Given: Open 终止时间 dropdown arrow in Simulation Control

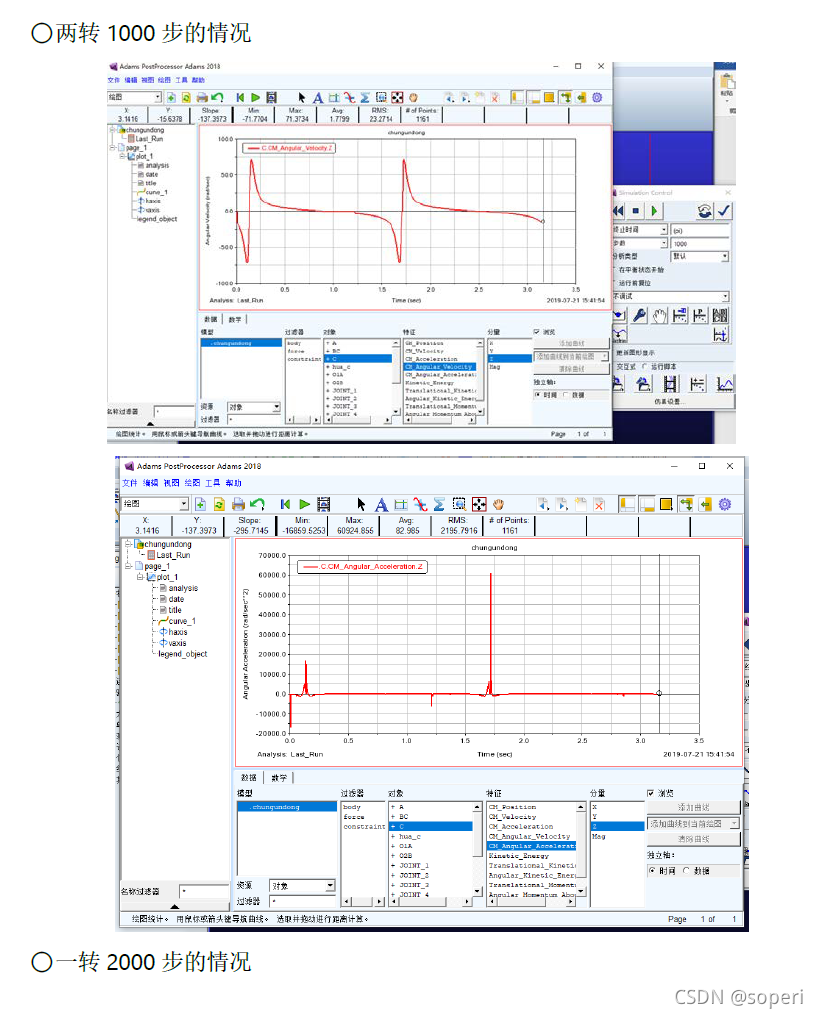Looking at the screenshot, I should click(x=663, y=230).
